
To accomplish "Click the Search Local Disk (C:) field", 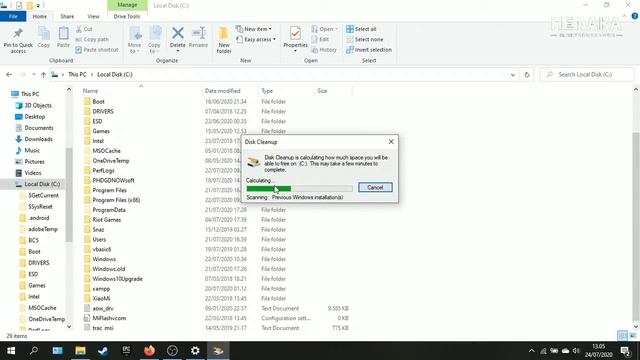I will (x=587, y=75).
